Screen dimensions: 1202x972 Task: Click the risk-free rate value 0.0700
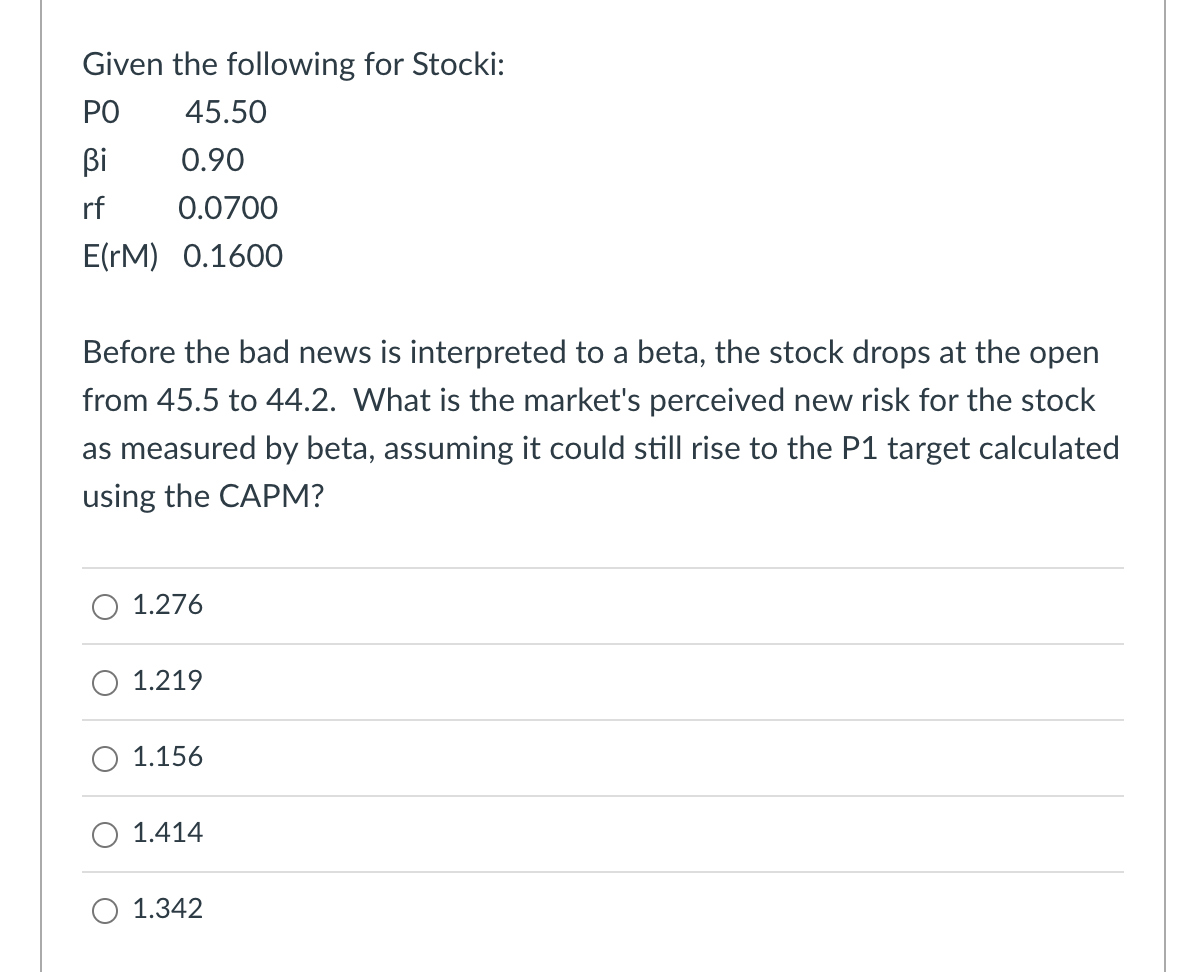[x=228, y=209]
